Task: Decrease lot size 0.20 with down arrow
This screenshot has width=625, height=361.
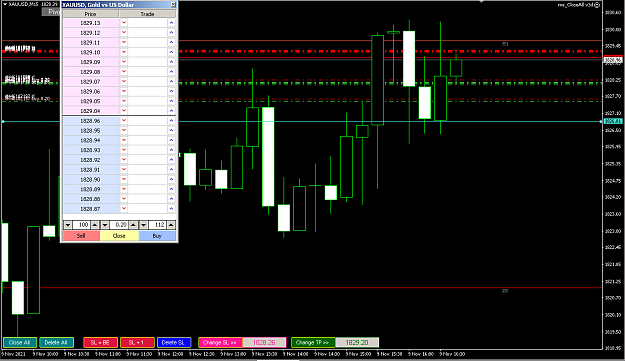Action: [x=105, y=225]
